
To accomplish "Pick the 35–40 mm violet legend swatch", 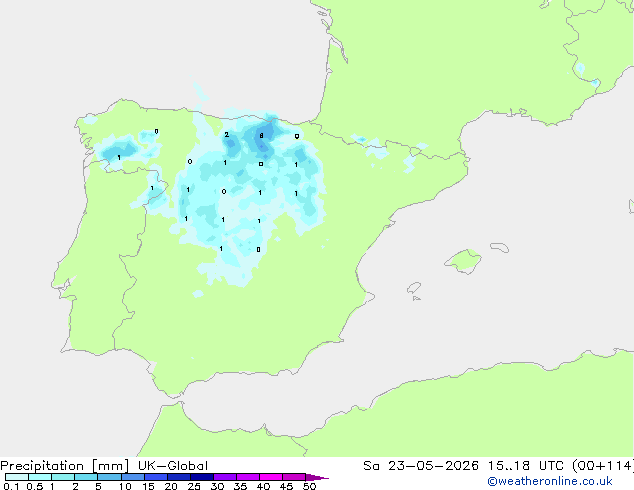I will coord(247,477).
